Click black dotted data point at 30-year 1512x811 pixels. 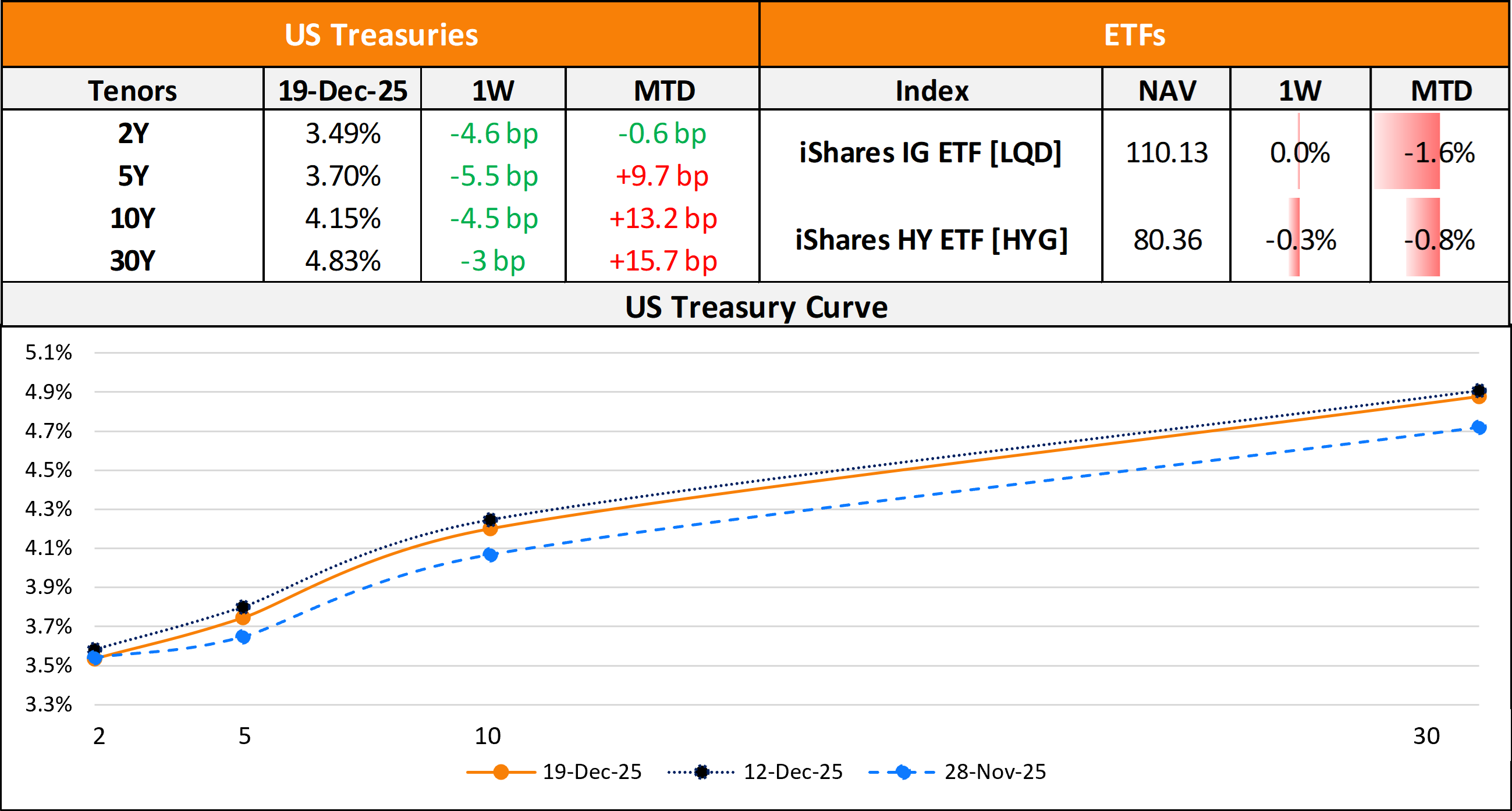1479,390
